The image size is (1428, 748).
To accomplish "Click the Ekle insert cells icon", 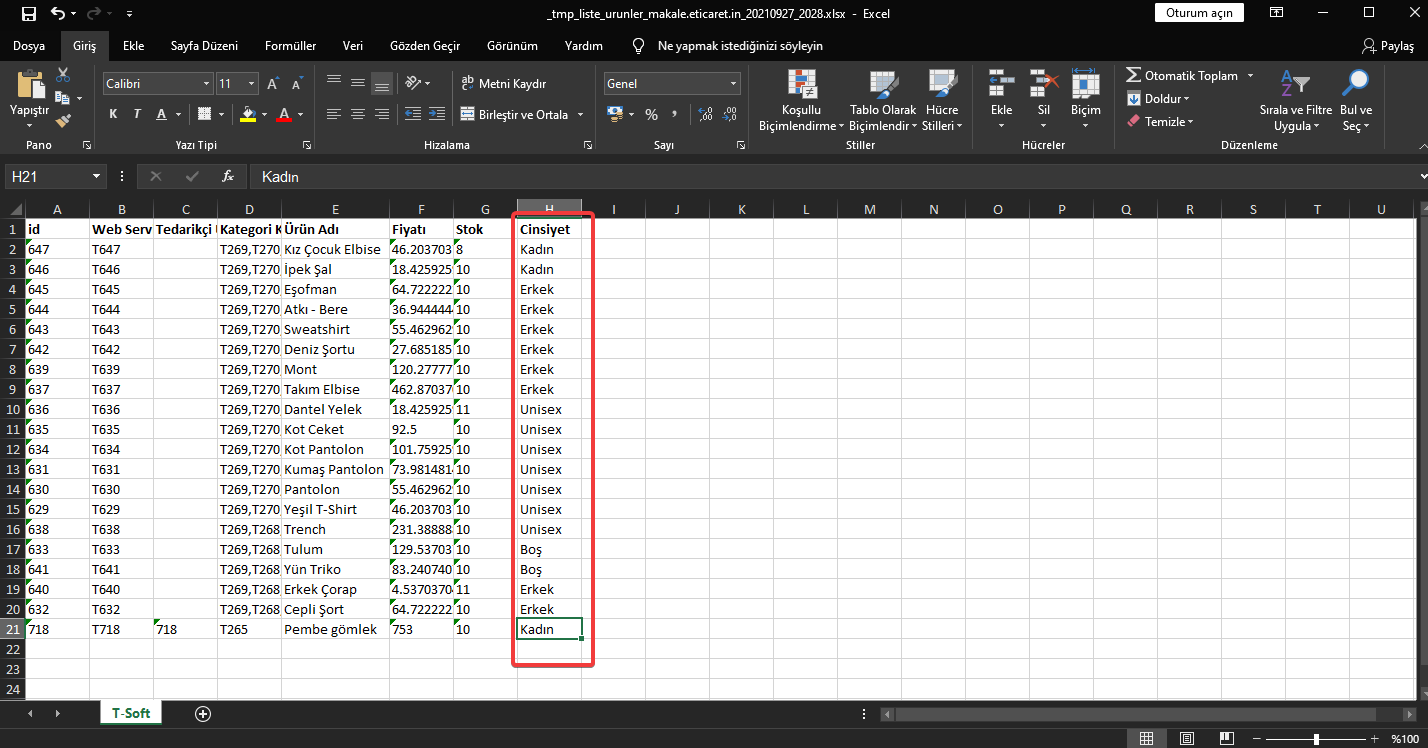I will click(1001, 85).
